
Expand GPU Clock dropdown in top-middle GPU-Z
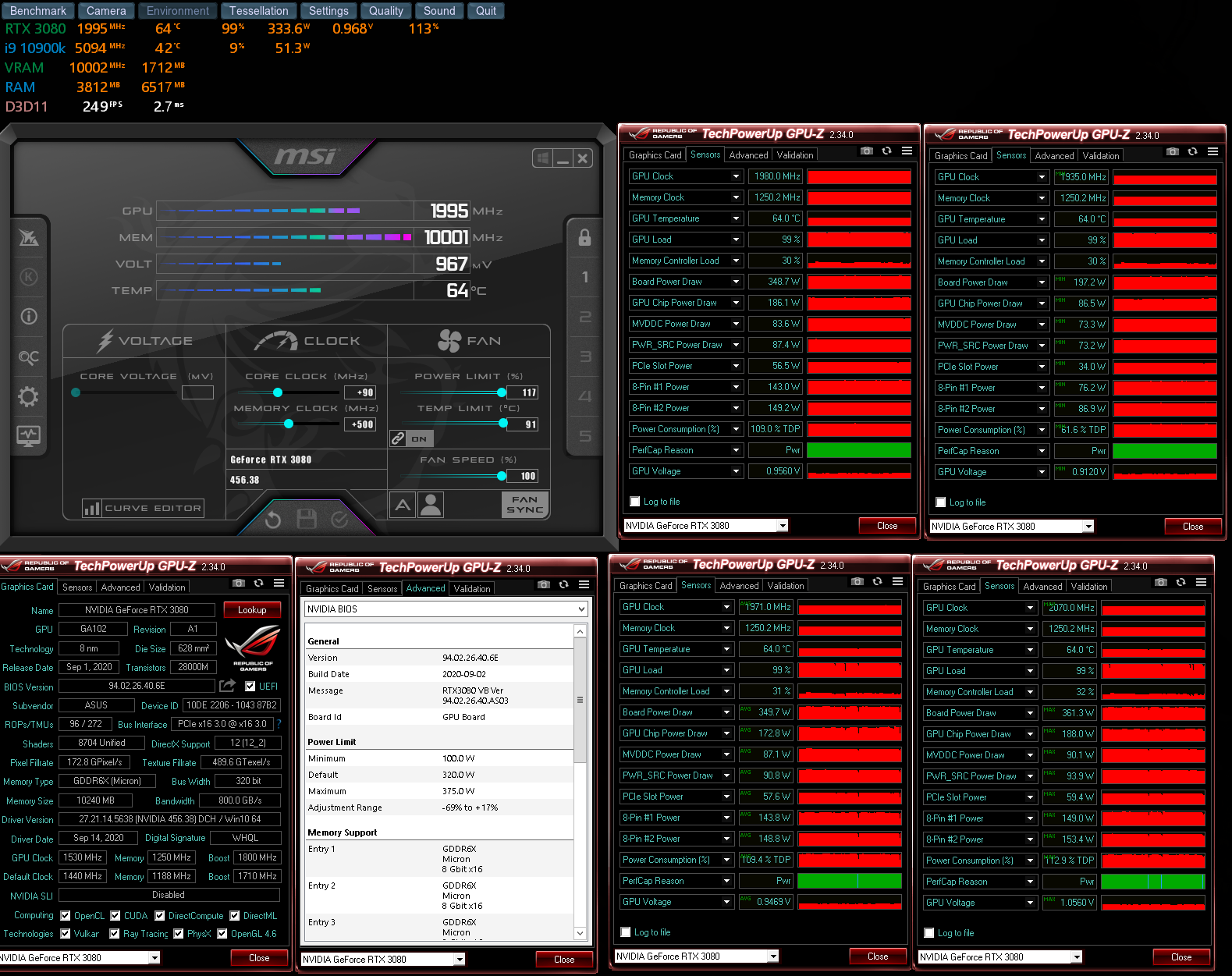point(736,176)
